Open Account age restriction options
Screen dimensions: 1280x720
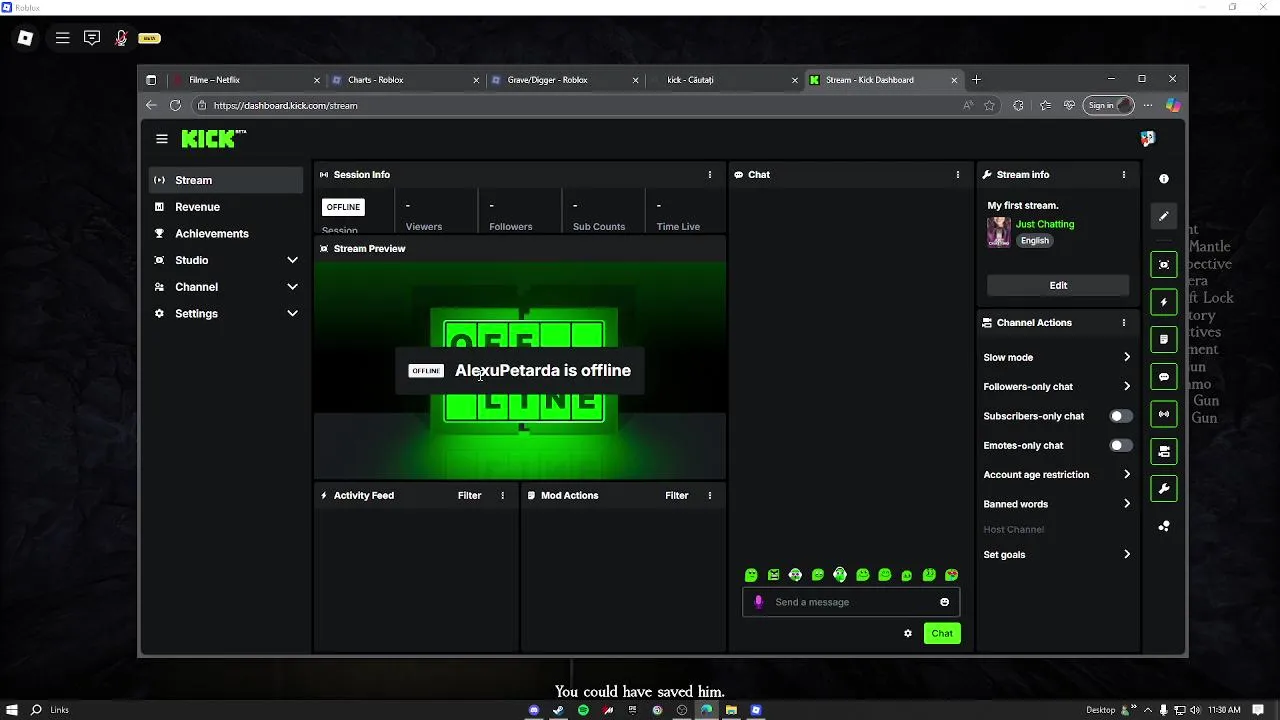[1057, 475]
